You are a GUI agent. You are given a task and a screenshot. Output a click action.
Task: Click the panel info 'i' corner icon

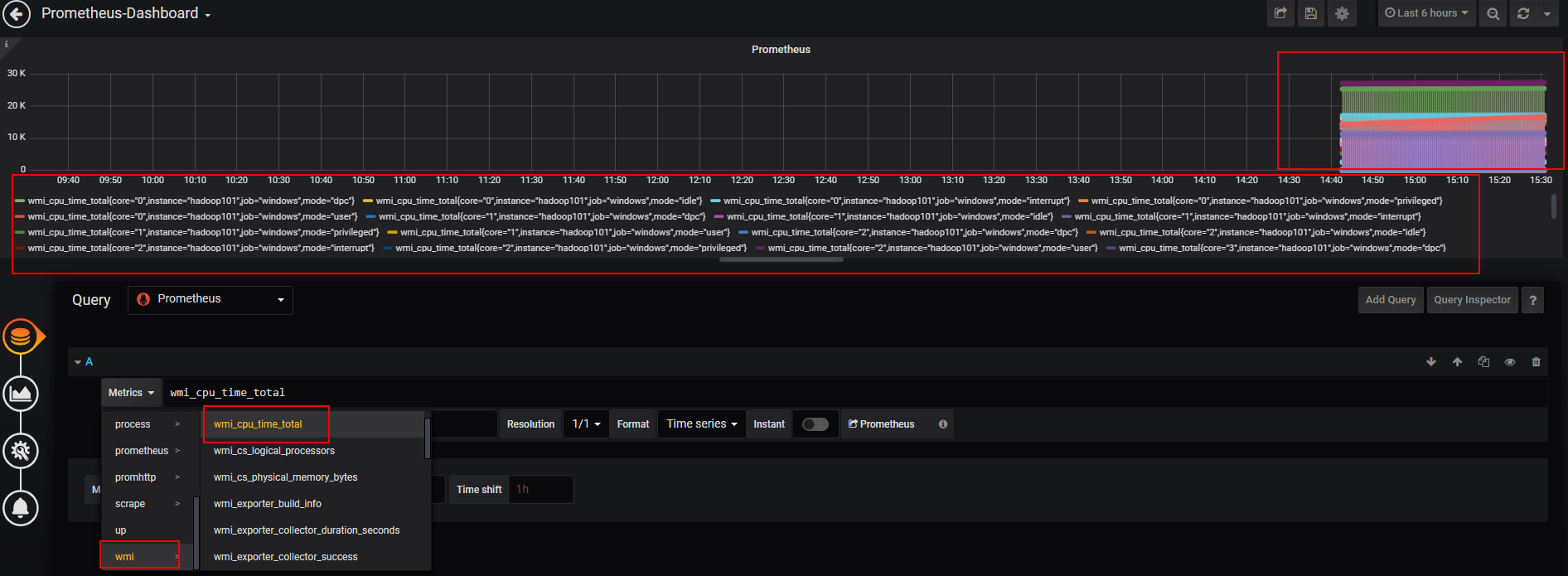(x=6, y=44)
